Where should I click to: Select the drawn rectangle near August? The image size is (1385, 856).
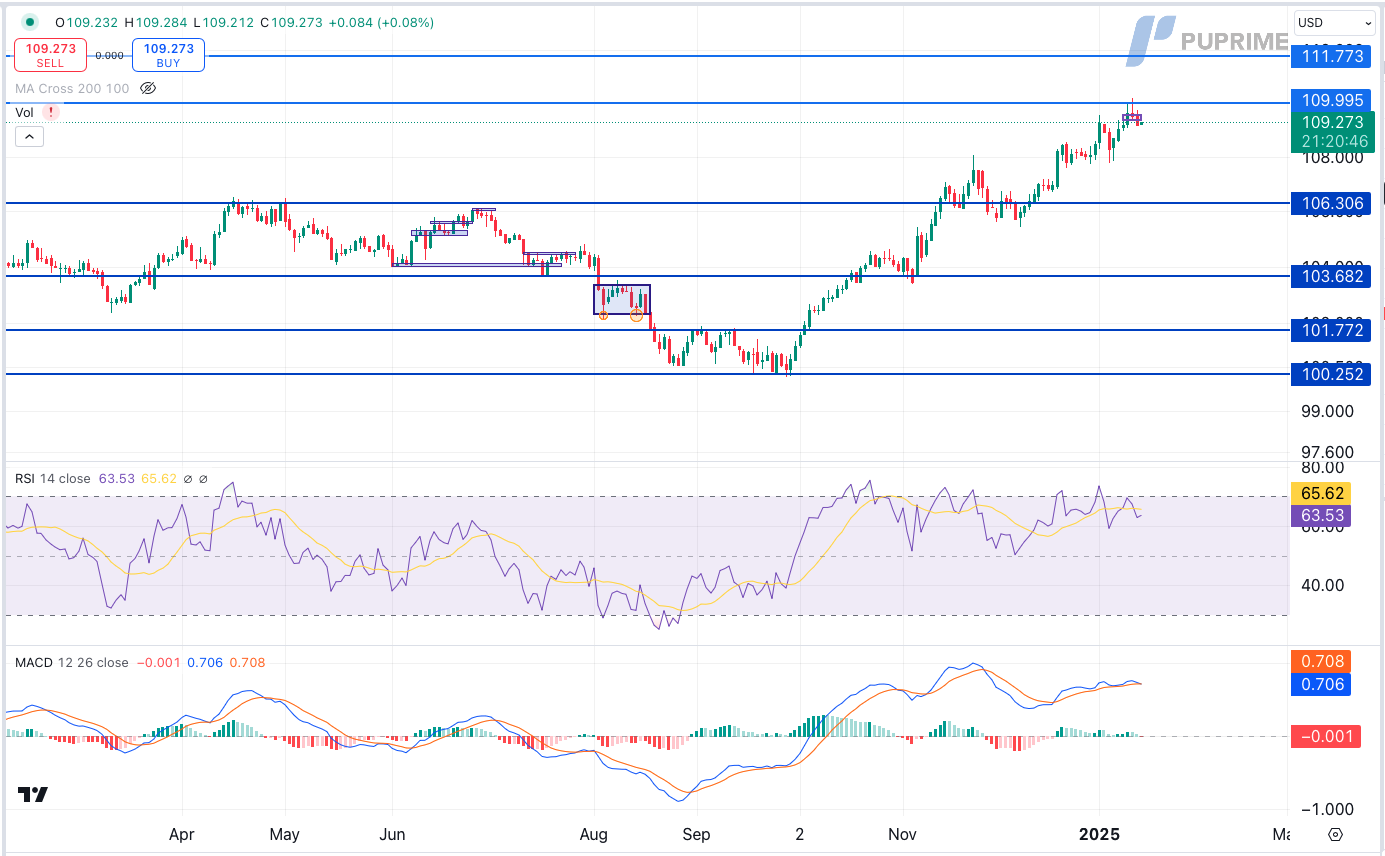point(622,300)
